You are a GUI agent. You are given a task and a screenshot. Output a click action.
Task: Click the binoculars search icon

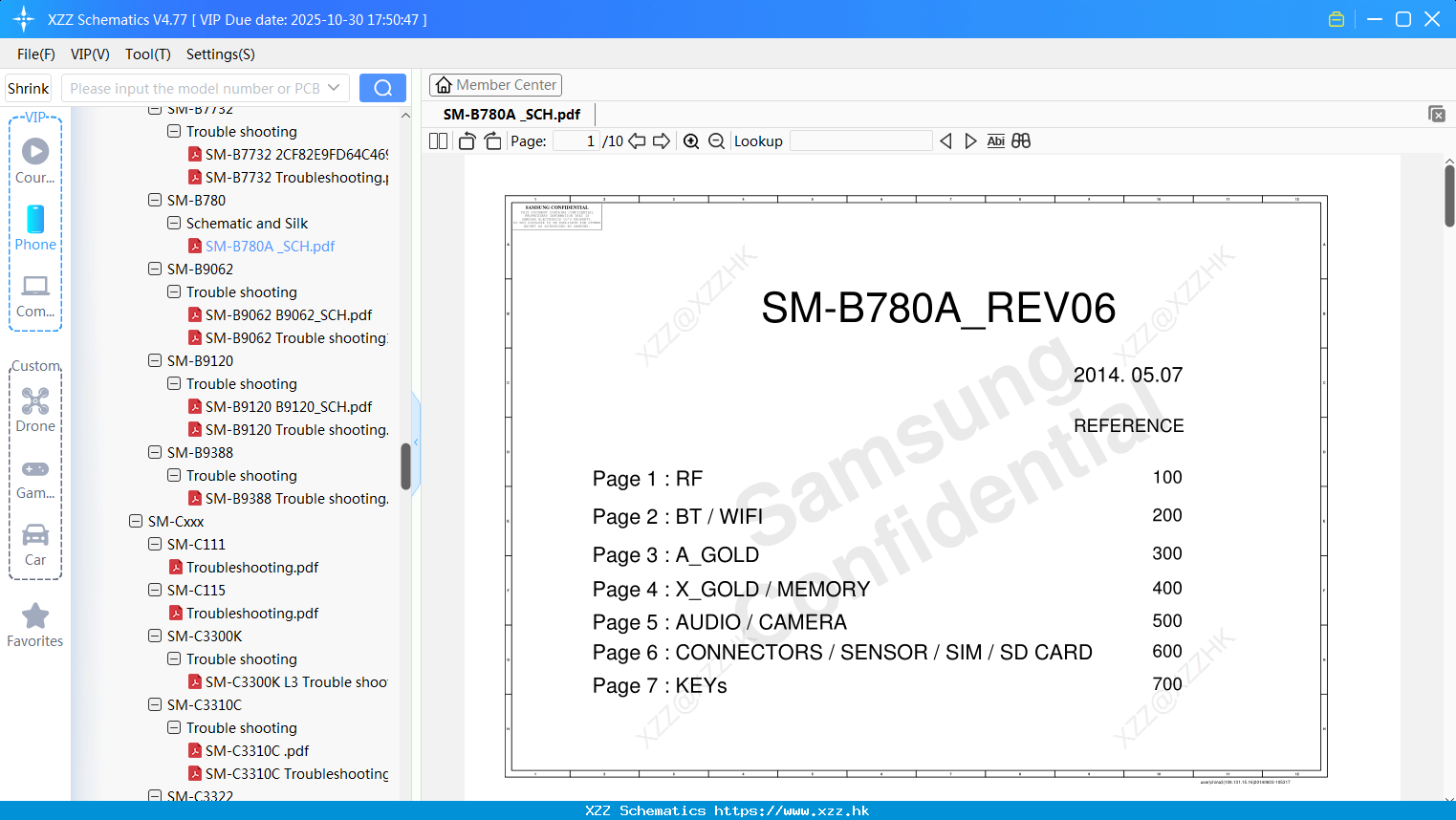(1021, 141)
